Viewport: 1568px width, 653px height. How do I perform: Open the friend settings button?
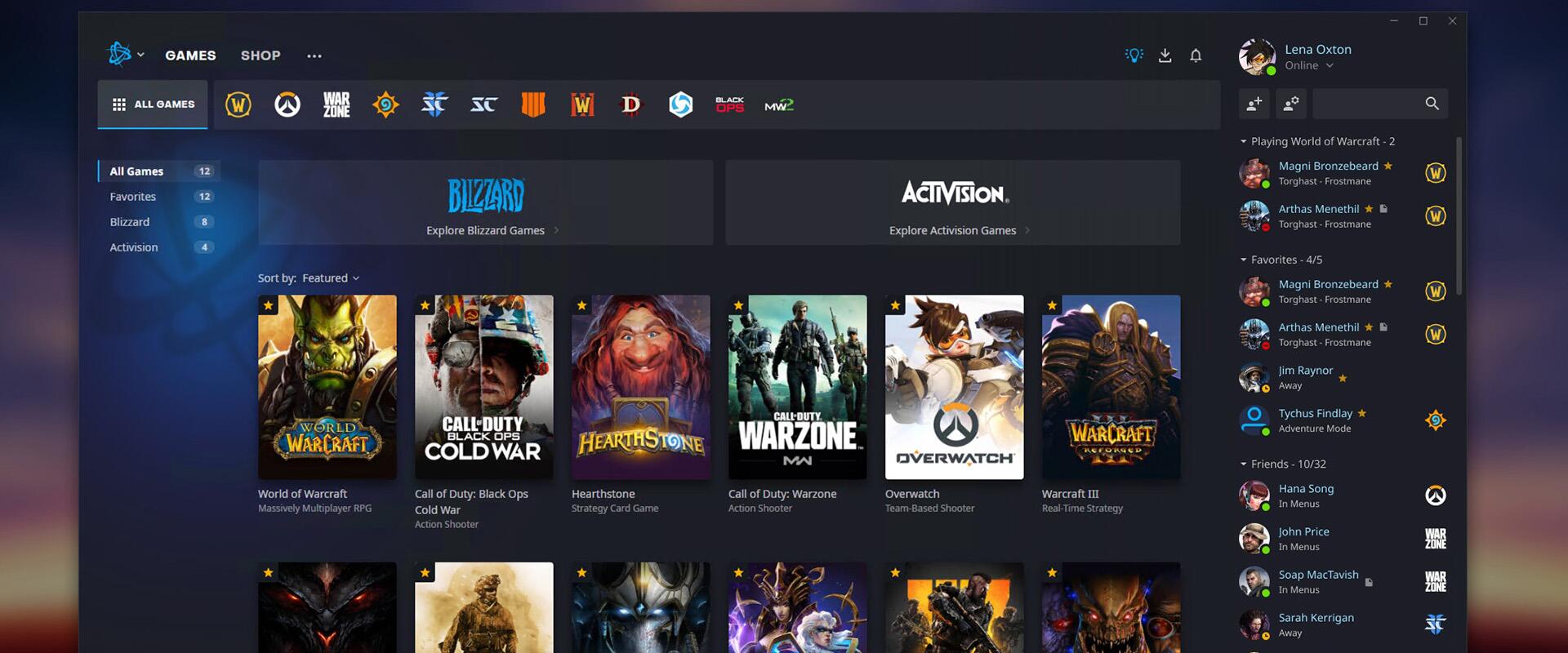pyautogui.click(x=1291, y=104)
